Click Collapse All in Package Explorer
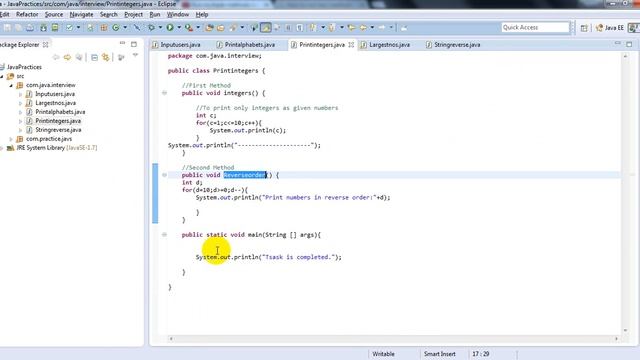The height and width of the screenshot is (360, 640). pyautogui.click(x=94, y=58)
